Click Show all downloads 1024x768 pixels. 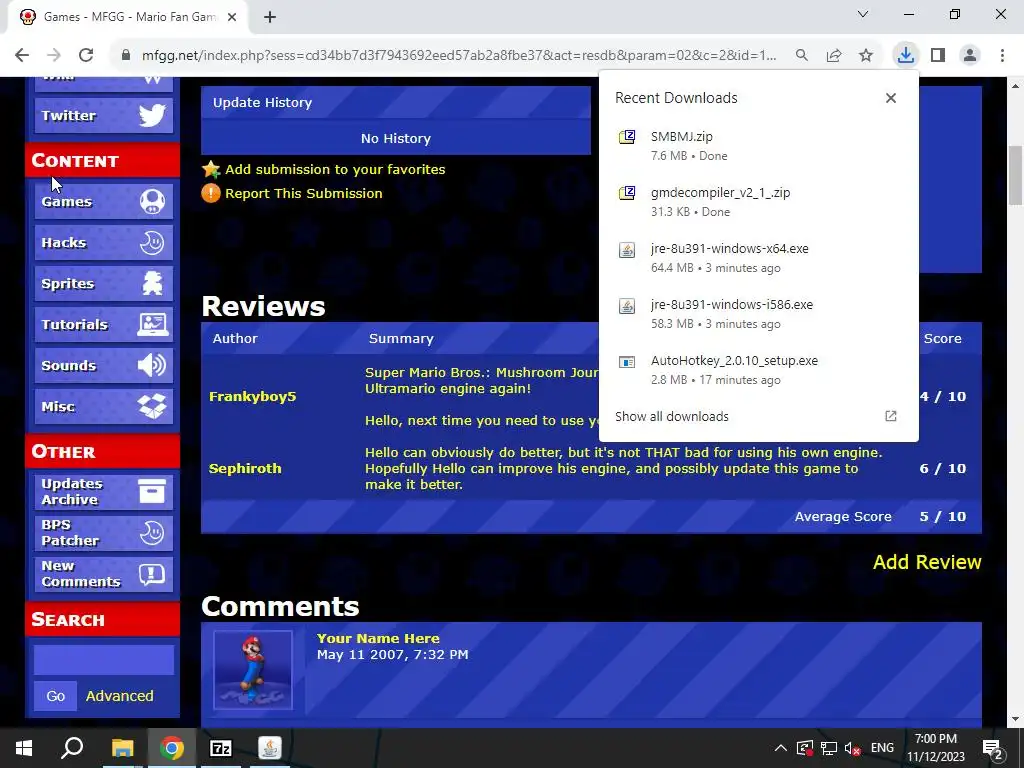[x=758, y=417]
